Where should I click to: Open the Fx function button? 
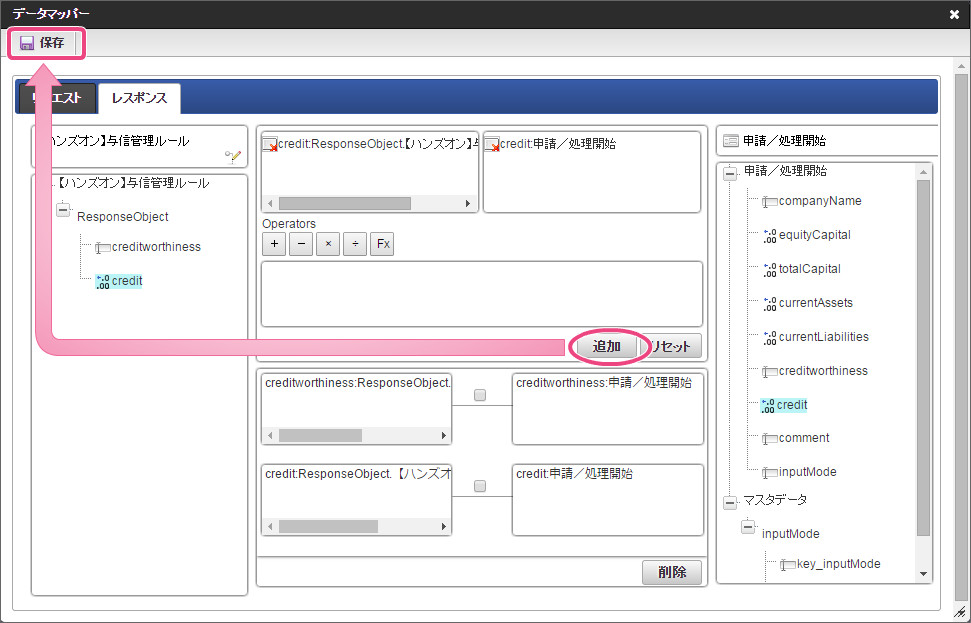coord(383,244)
